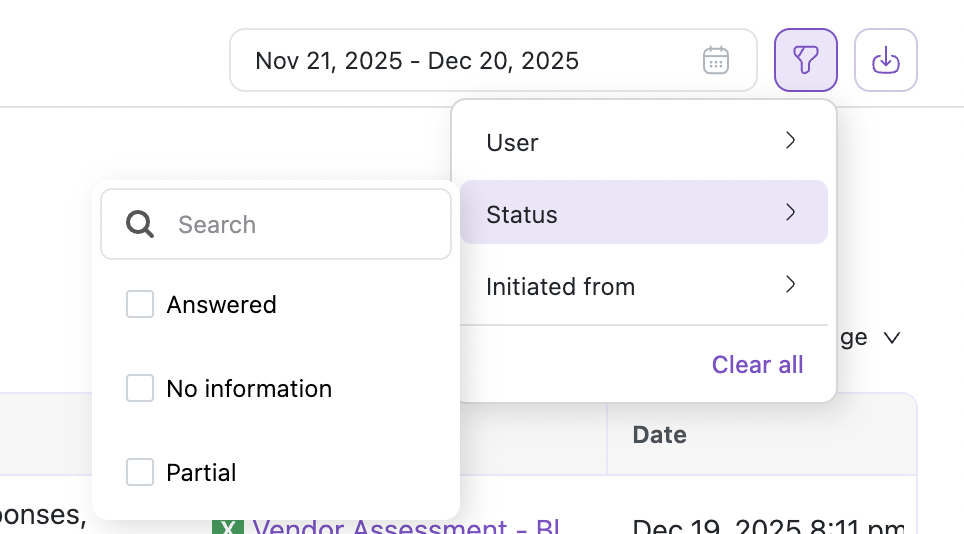
Task: Toggle the filter funnel button
Action: click(x=806, y=60)
